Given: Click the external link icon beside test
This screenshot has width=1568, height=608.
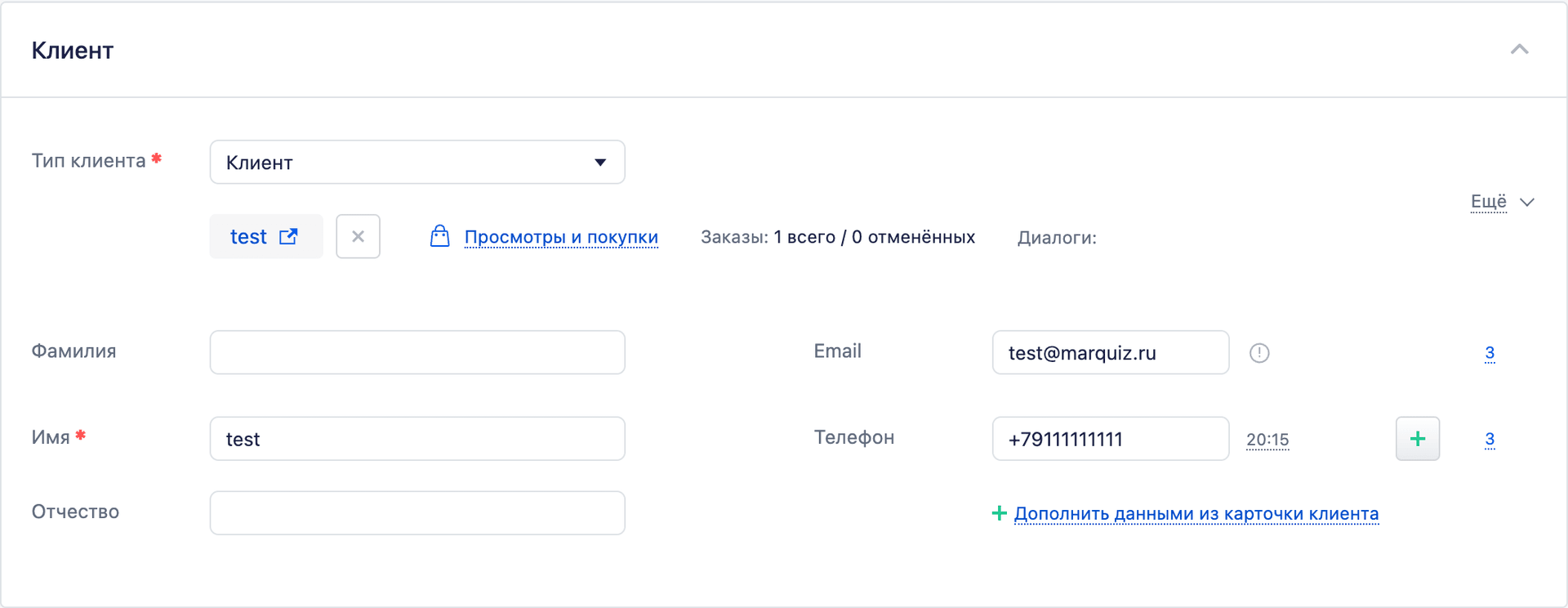Looking at the screenshot, I should tap(288, 236).
